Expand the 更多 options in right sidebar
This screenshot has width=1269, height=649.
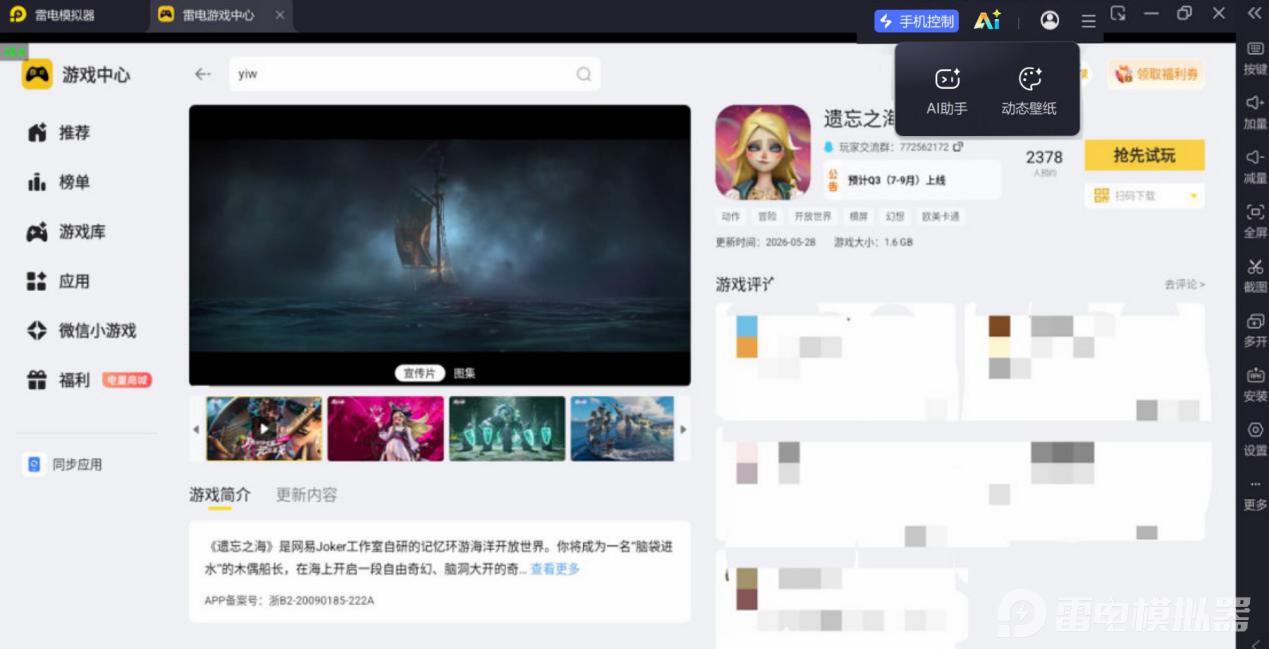point(1255,495)
